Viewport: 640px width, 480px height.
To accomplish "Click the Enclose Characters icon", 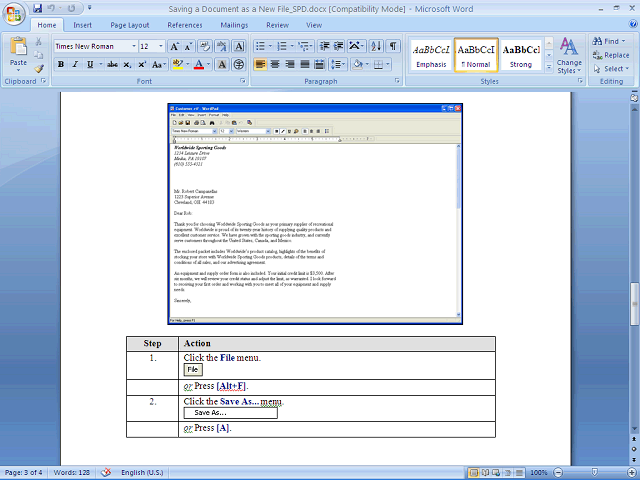I will point(239,64).
